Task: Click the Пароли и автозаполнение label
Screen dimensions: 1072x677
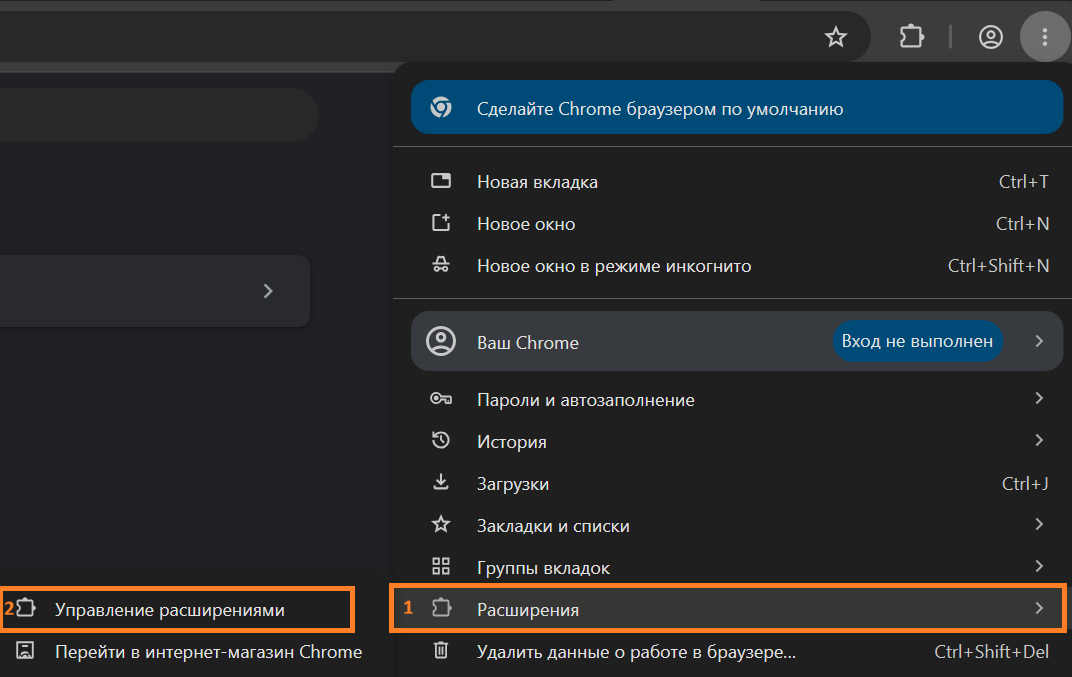Action: point(586,399)
